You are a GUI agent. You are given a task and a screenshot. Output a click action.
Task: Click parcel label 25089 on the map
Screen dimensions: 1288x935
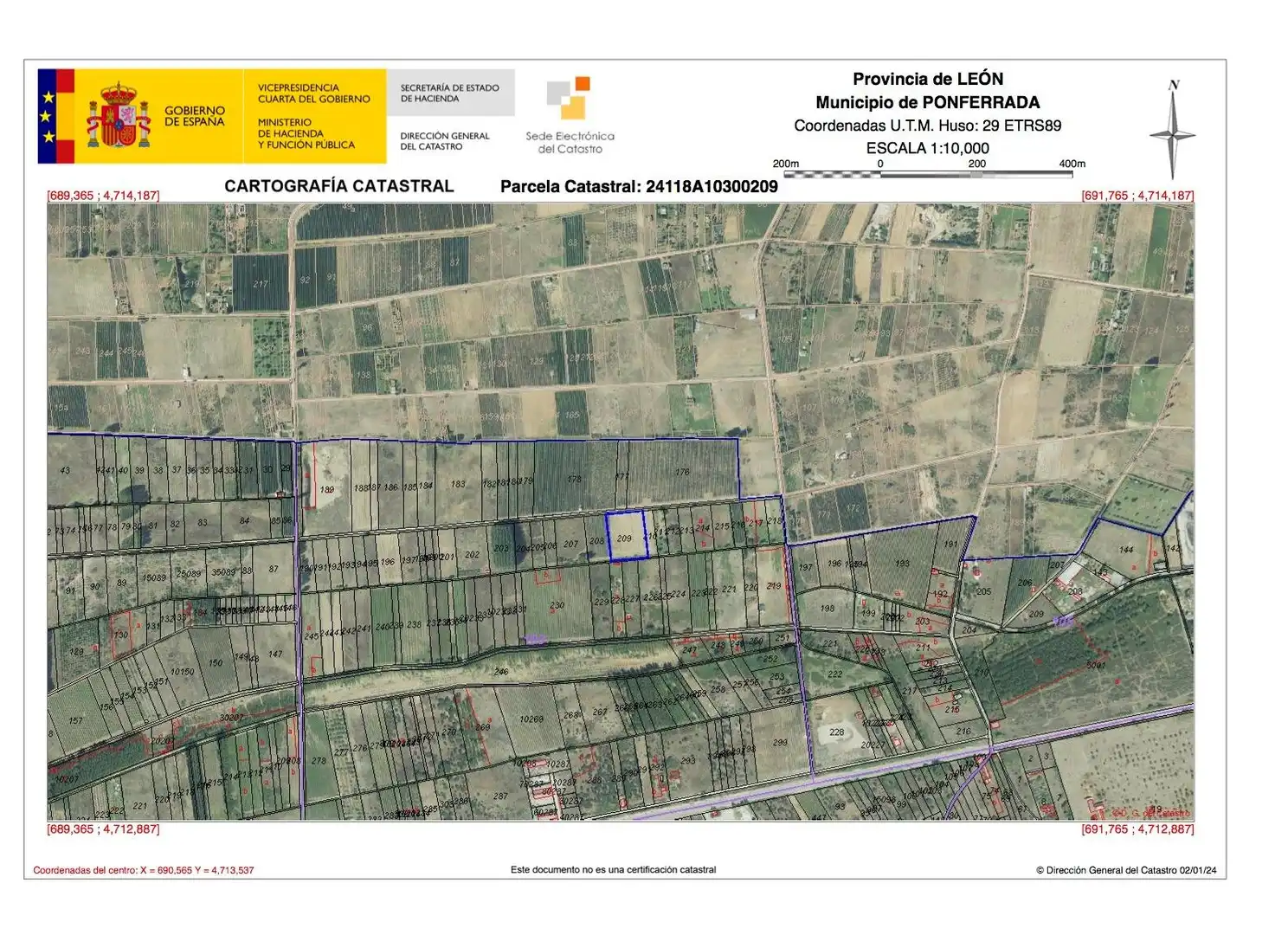pyautogui.click(x=188, y=573)
